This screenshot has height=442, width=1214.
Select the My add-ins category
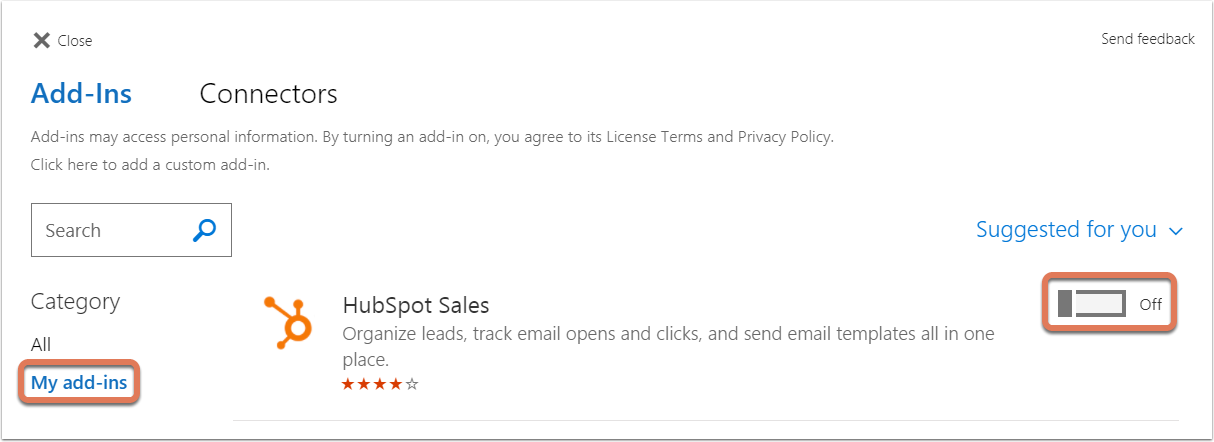click(79, 382)
